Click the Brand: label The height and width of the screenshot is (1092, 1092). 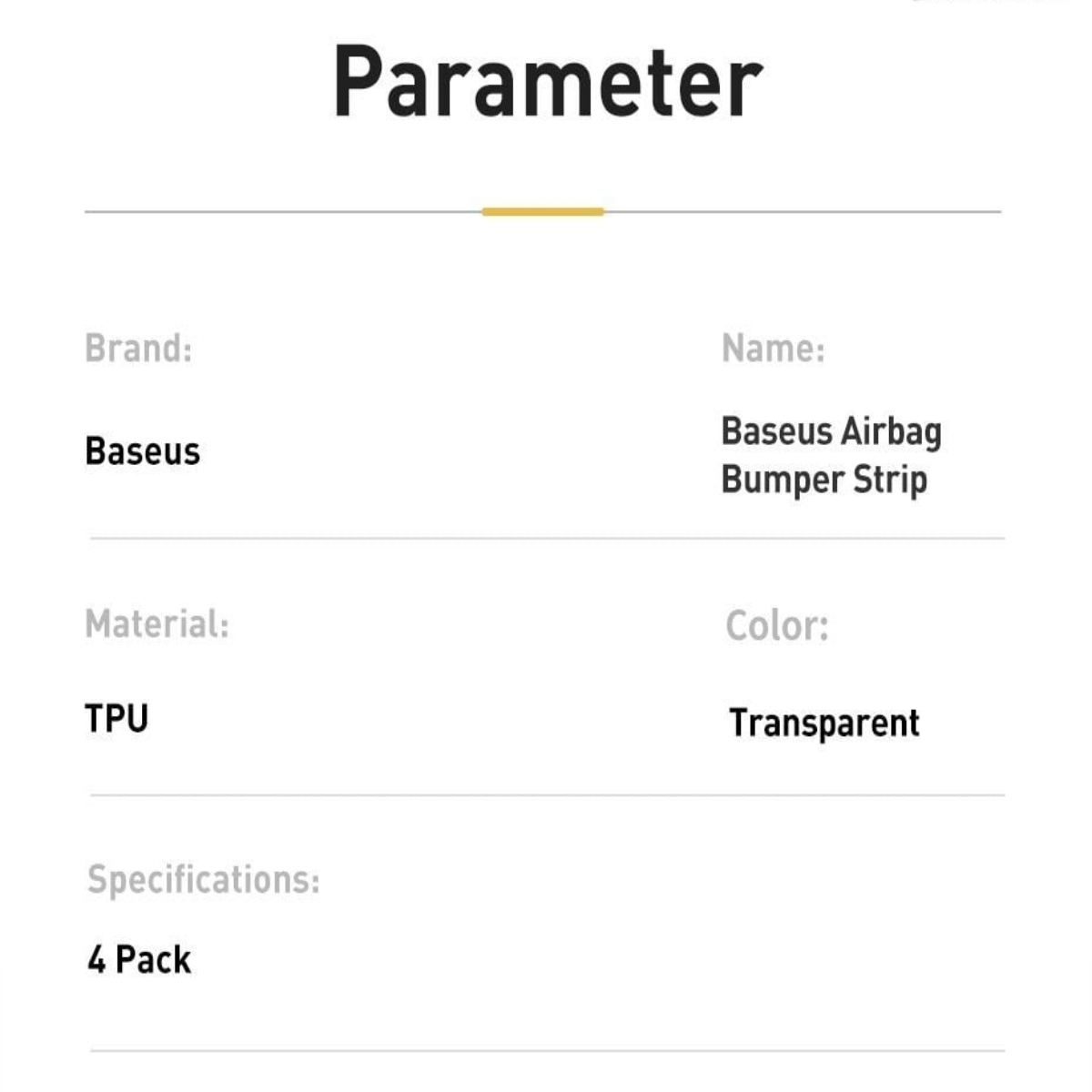click(138, 348)
